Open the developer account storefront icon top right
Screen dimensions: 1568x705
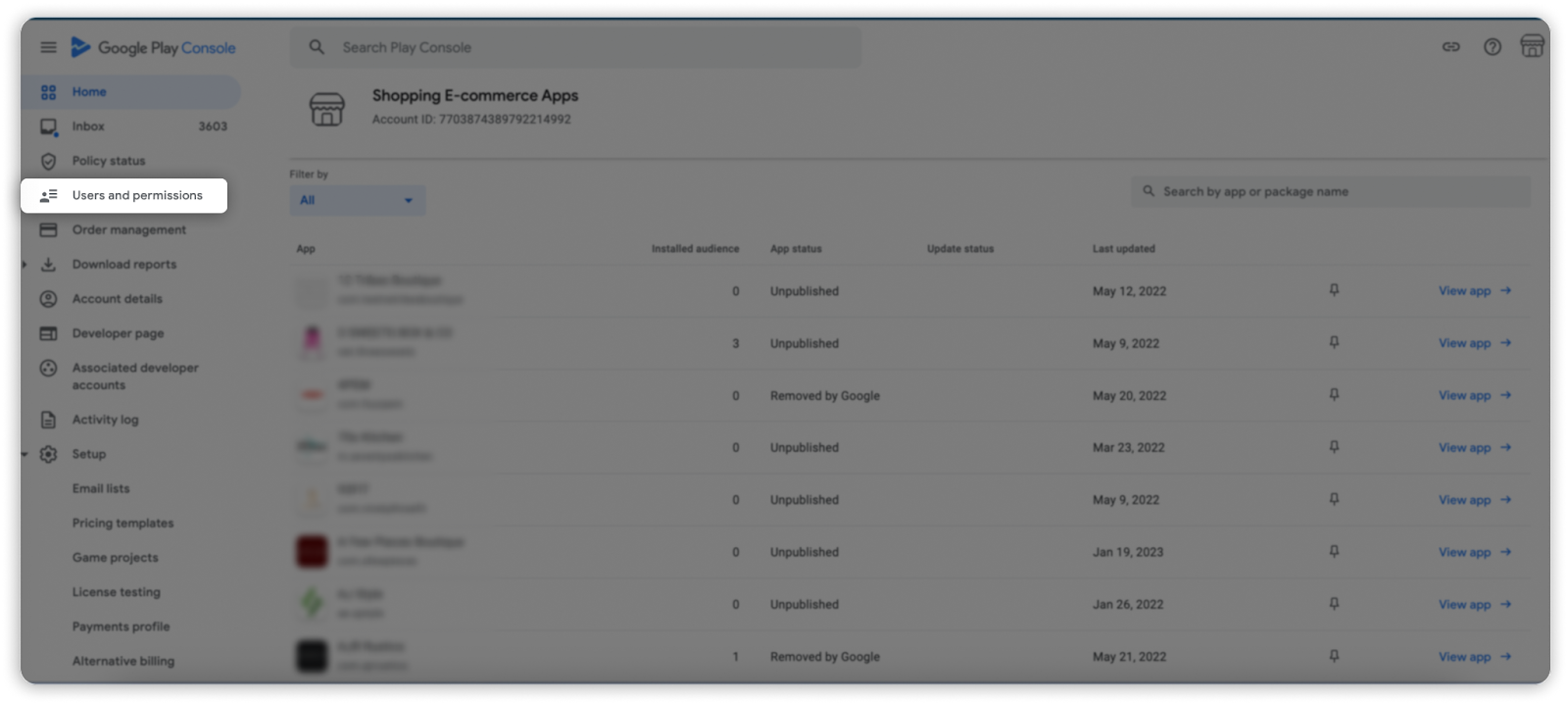tap(1532, 46)
